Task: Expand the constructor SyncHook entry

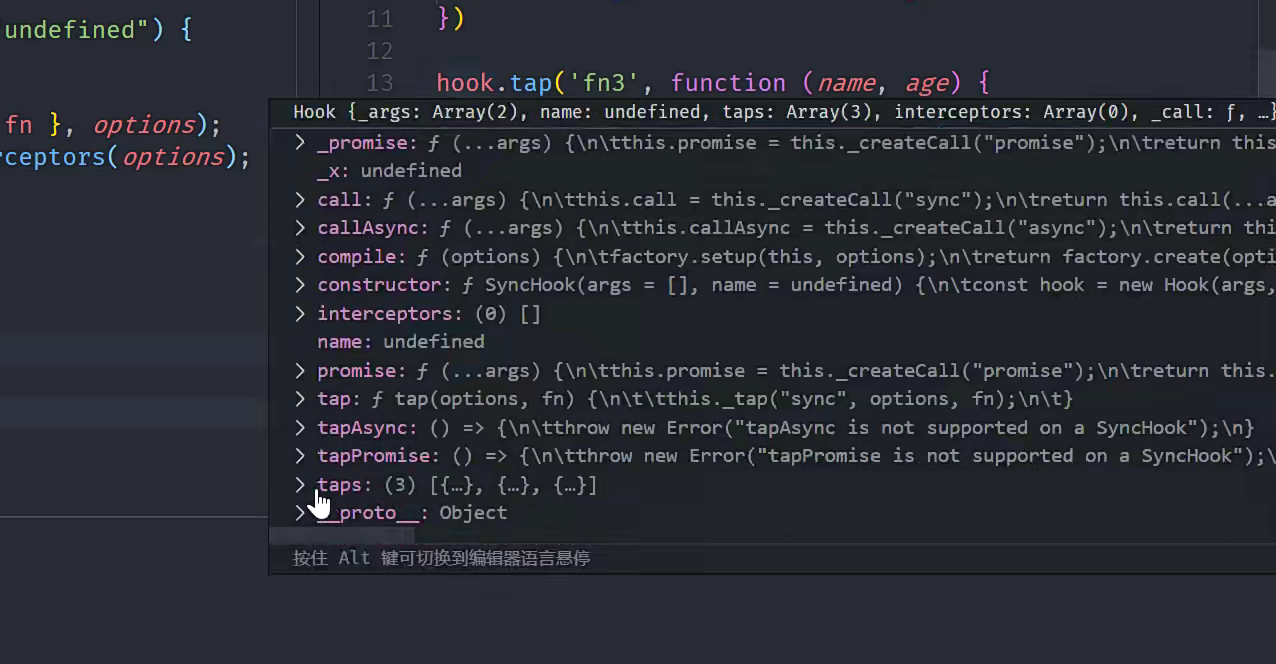Action: click(300, 285)
